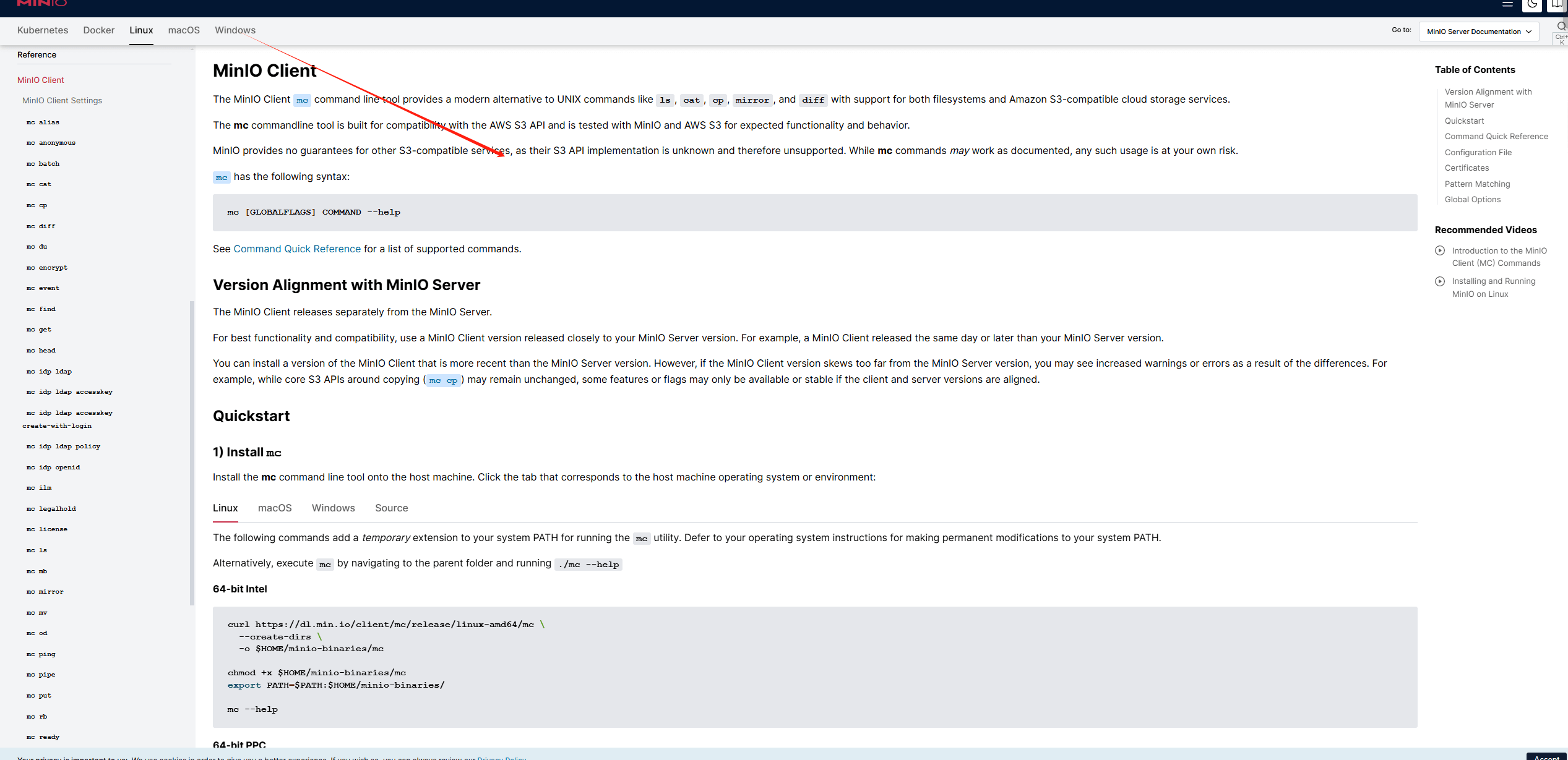Switch to Kubernetes platform tab
This screenshot has width=1568, height=760.
[x=43, y=30]
